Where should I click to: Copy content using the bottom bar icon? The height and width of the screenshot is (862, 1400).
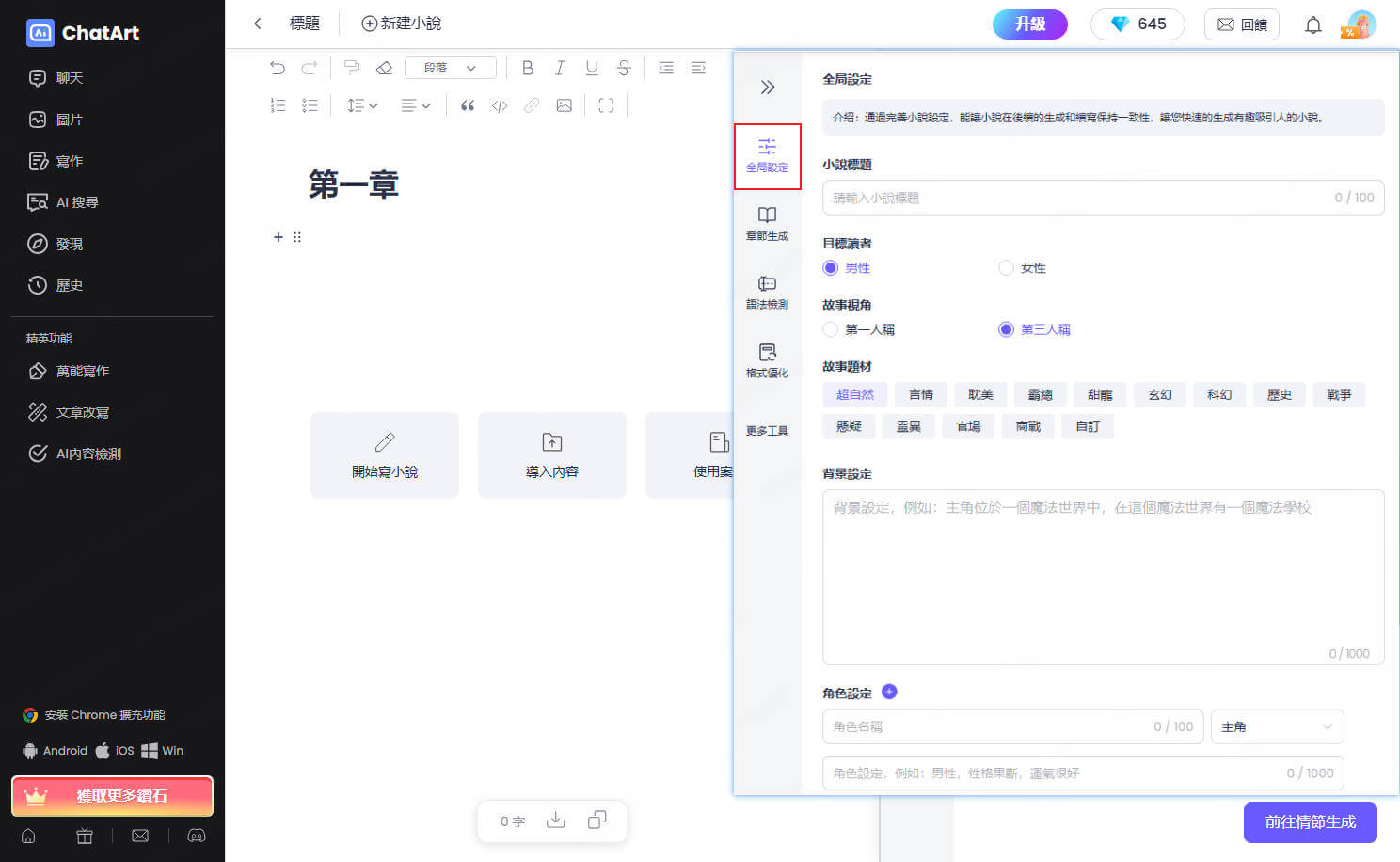point(597,821)
